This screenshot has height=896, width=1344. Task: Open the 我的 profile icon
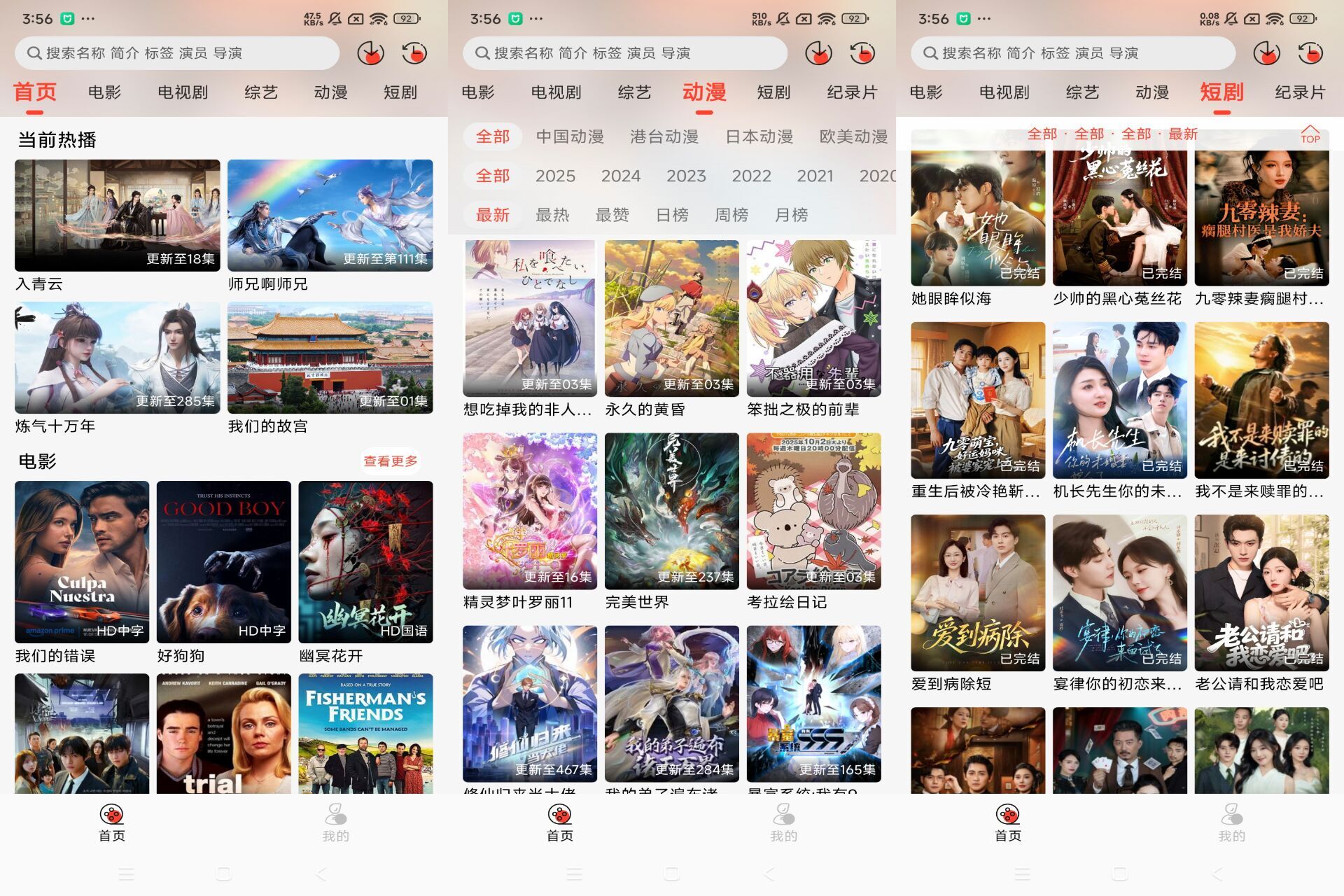335,822
